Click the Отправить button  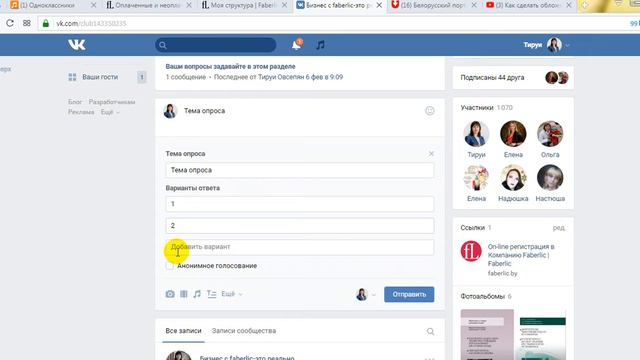(409, 294)
